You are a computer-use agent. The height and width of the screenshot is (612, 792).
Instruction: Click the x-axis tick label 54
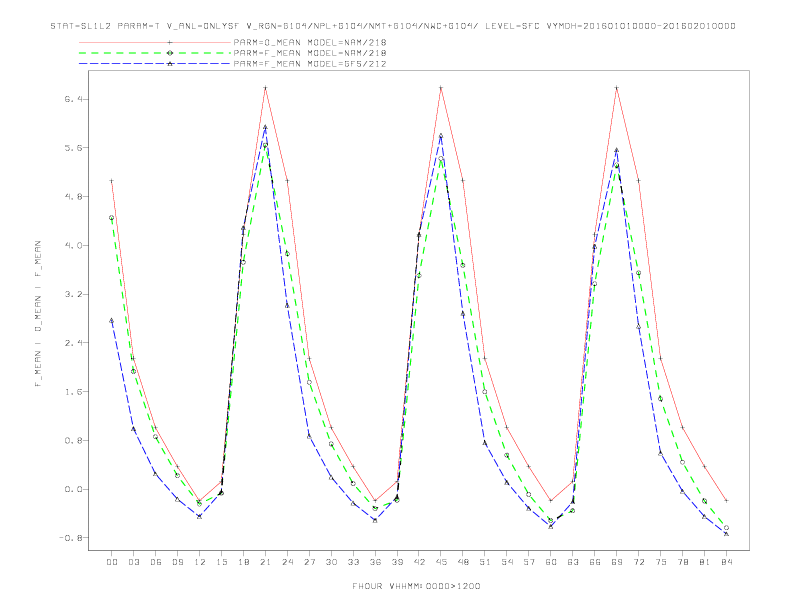507,562
